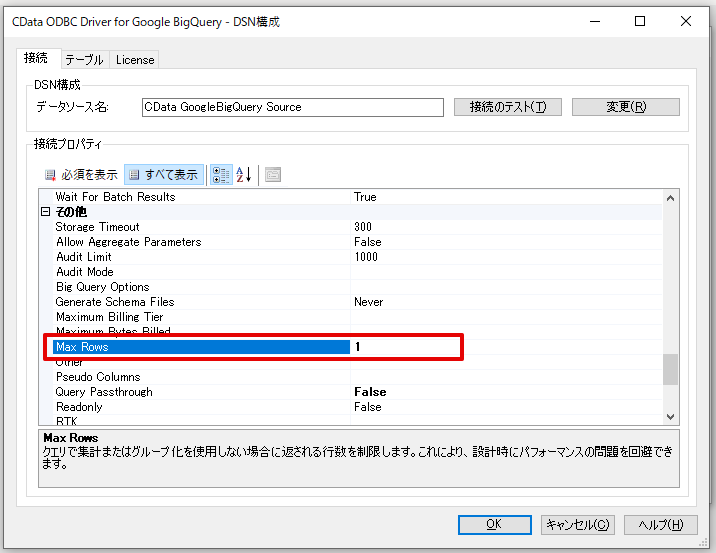
Task: Collapse the その他 category
Action: tap(46, 211)
